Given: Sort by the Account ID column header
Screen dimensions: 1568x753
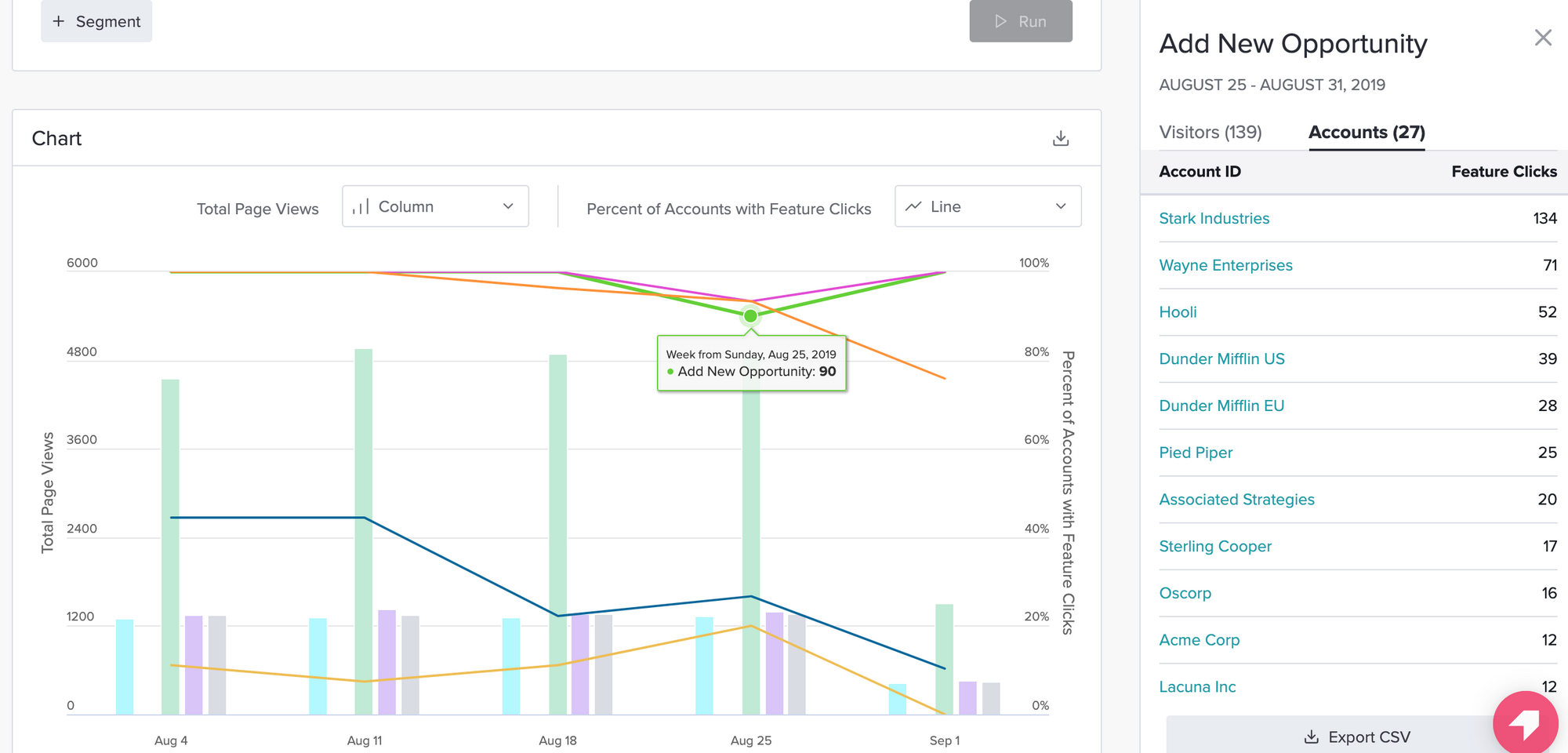Looking at the screenshot, I should (x=1200, y=171).
